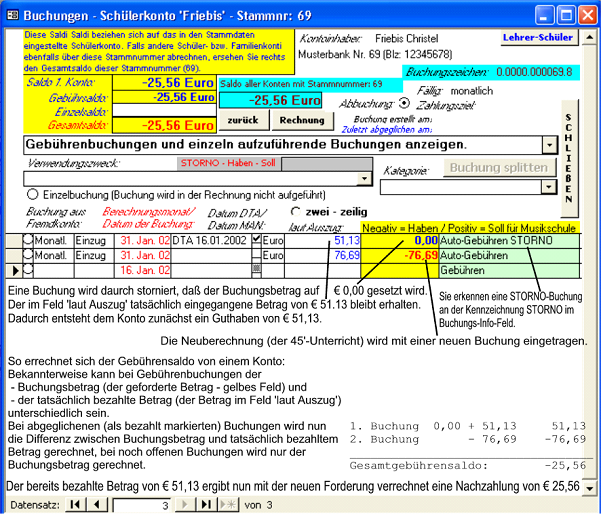Select the zwei-zeilig radio option
This screenshot has height=515, width=602.
click(x=293, y=212)
